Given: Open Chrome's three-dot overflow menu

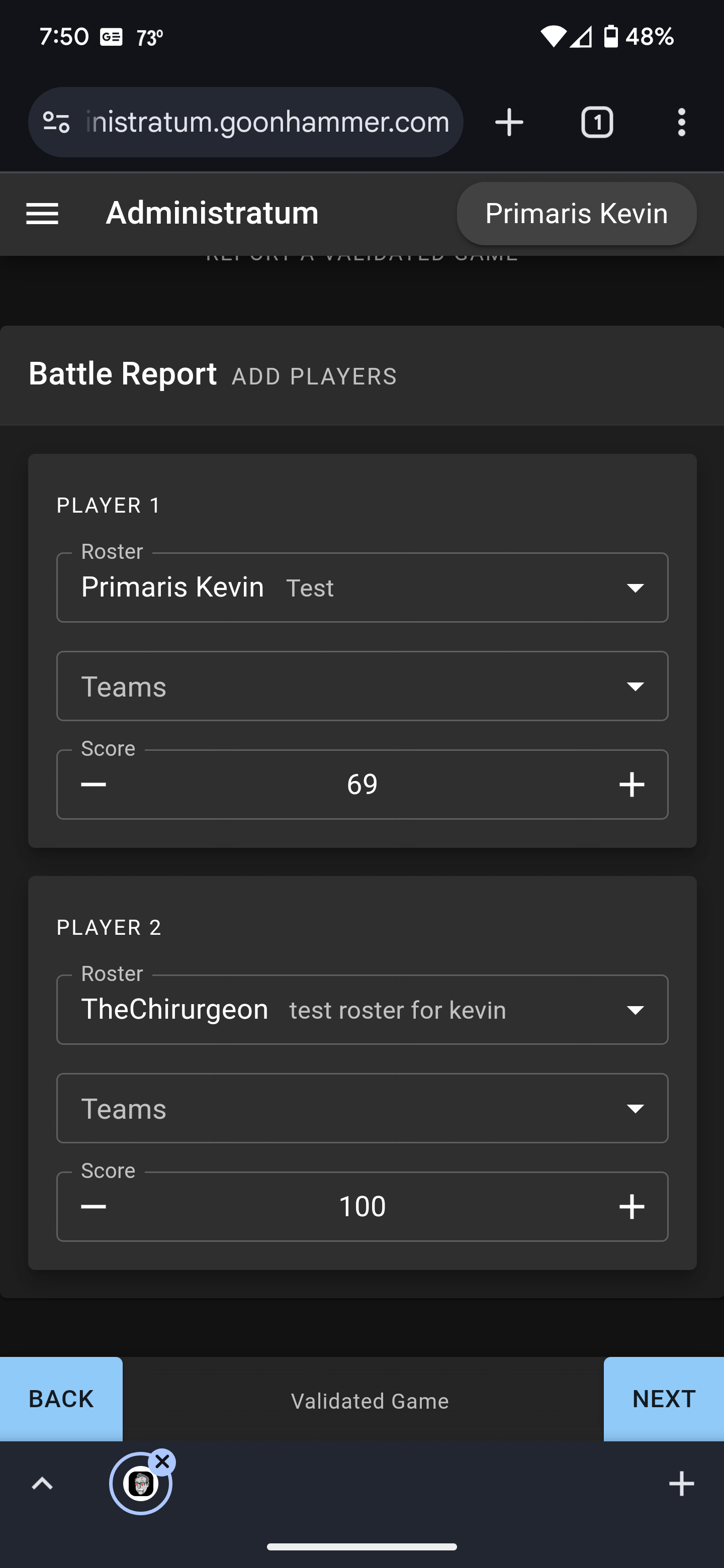Looking at the screenshot, I should tap(681, 122).
